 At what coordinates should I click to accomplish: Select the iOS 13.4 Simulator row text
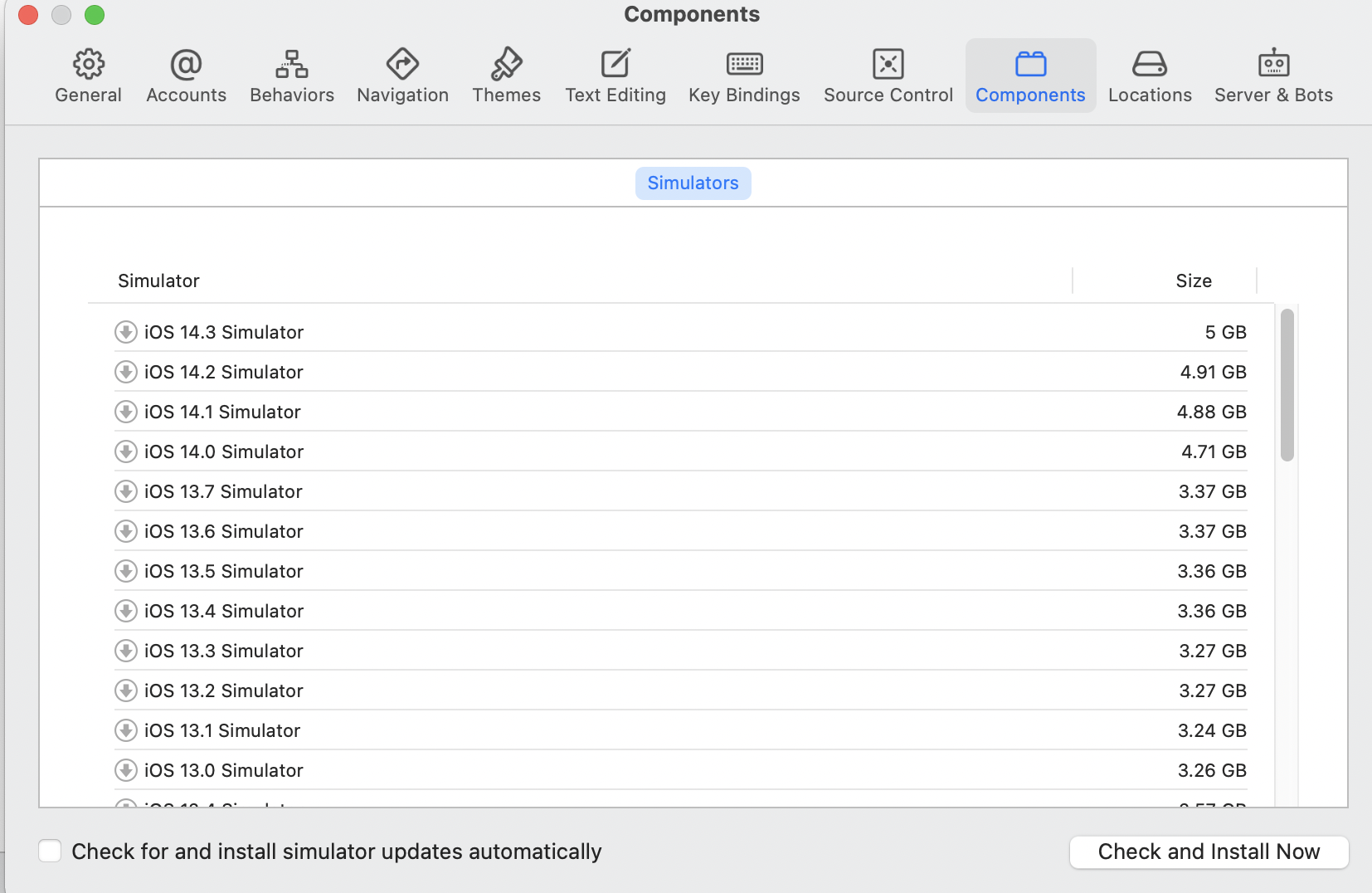[224, 611]
